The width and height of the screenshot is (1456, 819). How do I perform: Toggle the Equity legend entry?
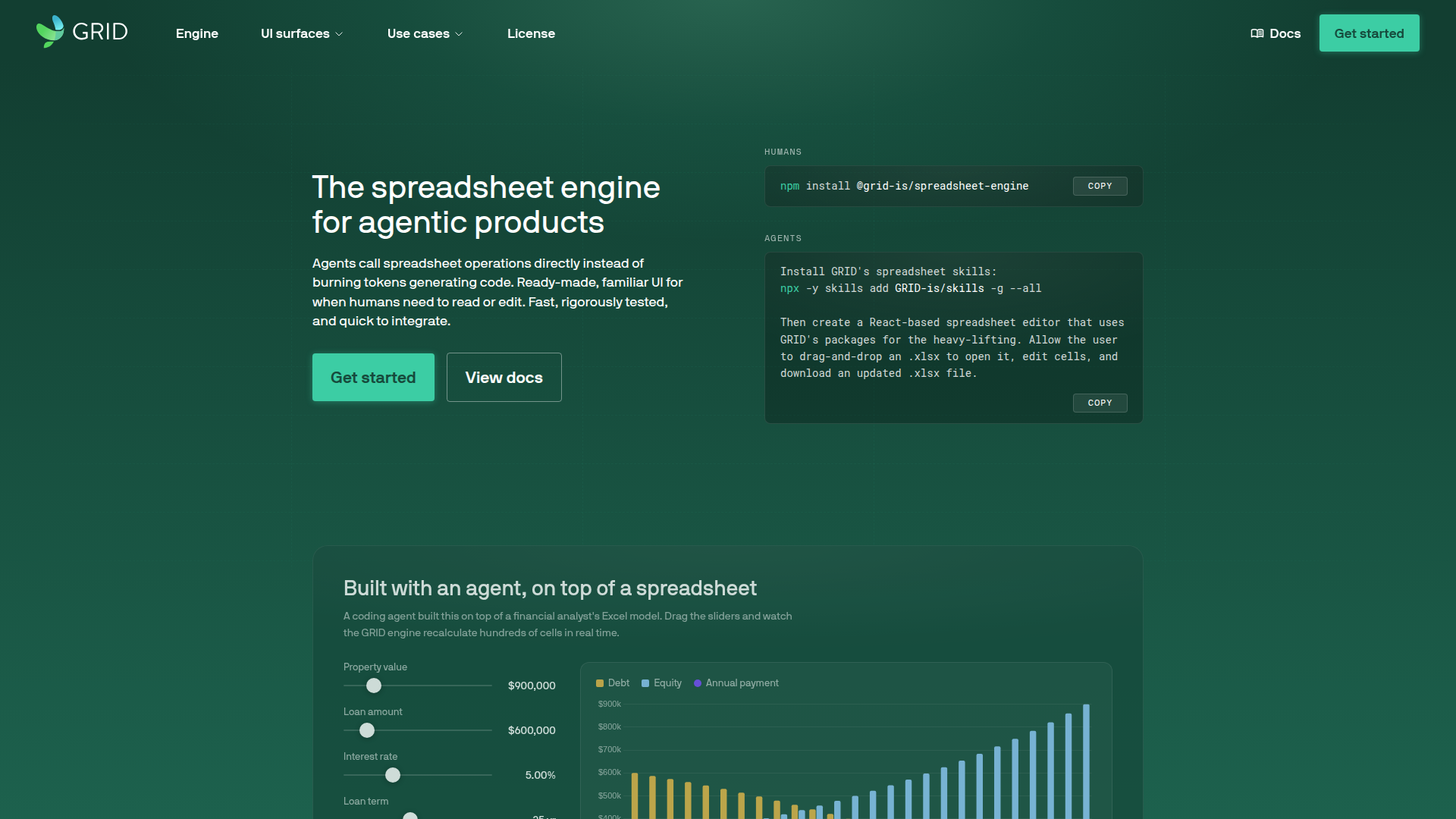click(661, 683)
